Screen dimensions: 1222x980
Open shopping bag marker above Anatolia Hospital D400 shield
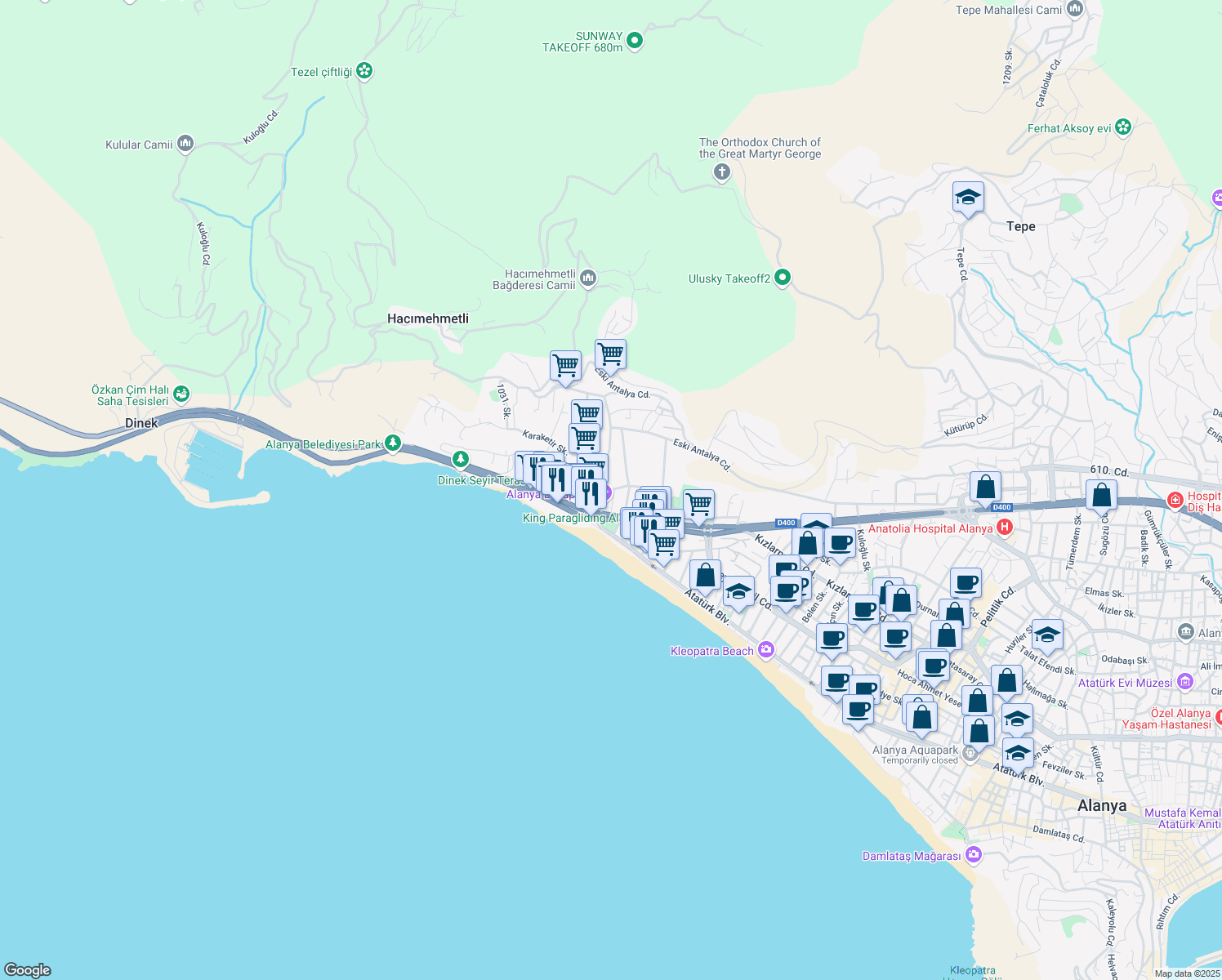(x=986, y=488)
